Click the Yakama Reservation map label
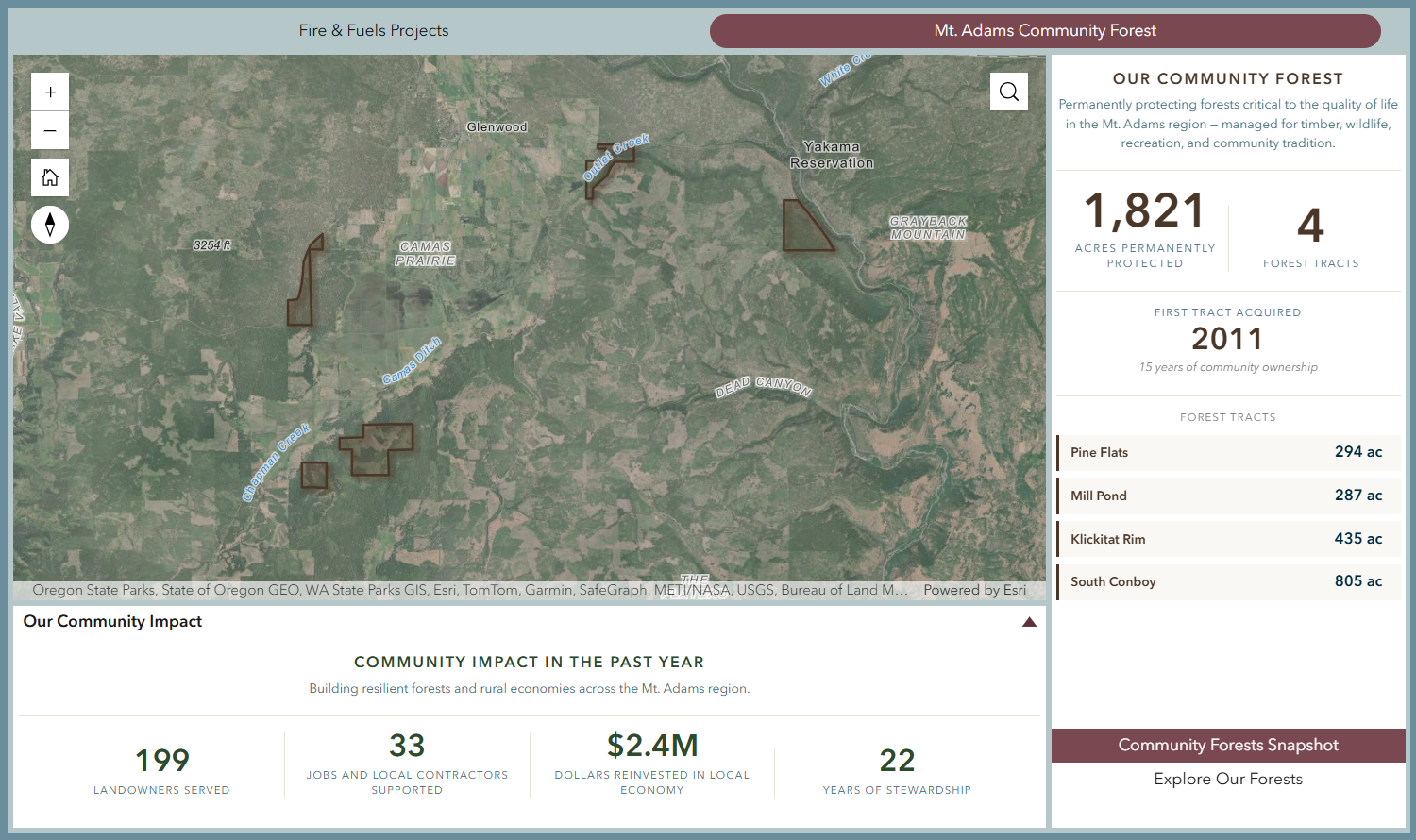Viewport: 1416px width, 840px height. [832, 155]
